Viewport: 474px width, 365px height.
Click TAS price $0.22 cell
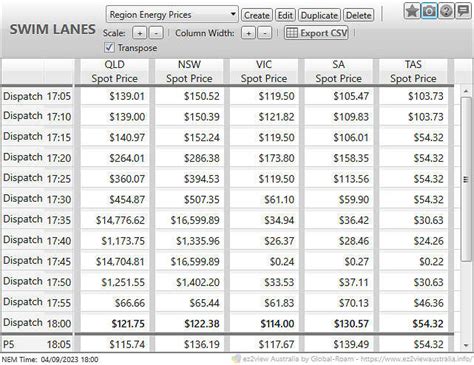(413, 261)
